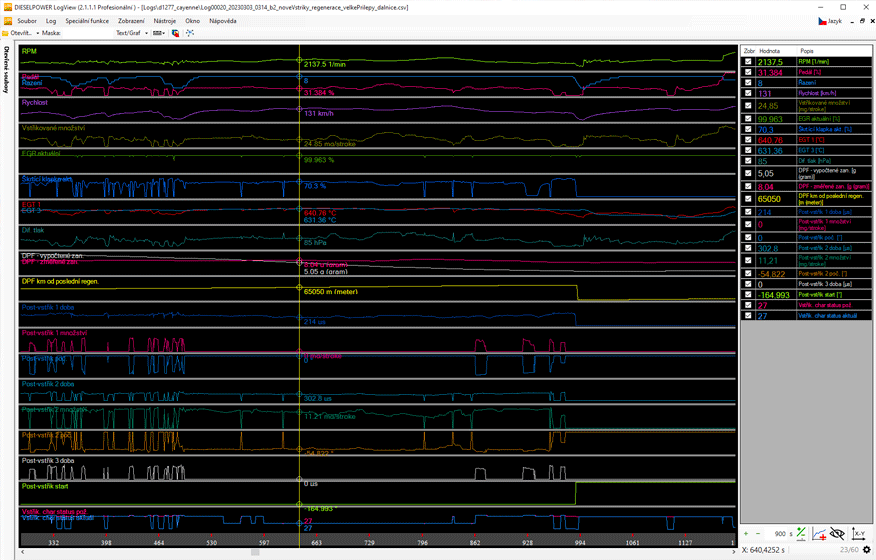The width and height of the screenshot is (876, 560).
Task: Uncheck the EGT 1 channel checkbox
Action: tap(748, 139)
